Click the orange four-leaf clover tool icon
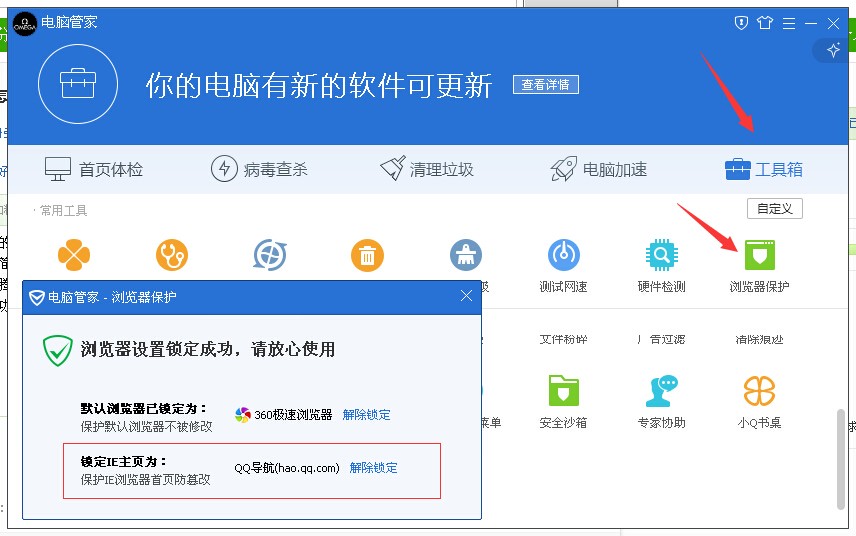Viewport: 856px width, 536px height. point(74,255)
